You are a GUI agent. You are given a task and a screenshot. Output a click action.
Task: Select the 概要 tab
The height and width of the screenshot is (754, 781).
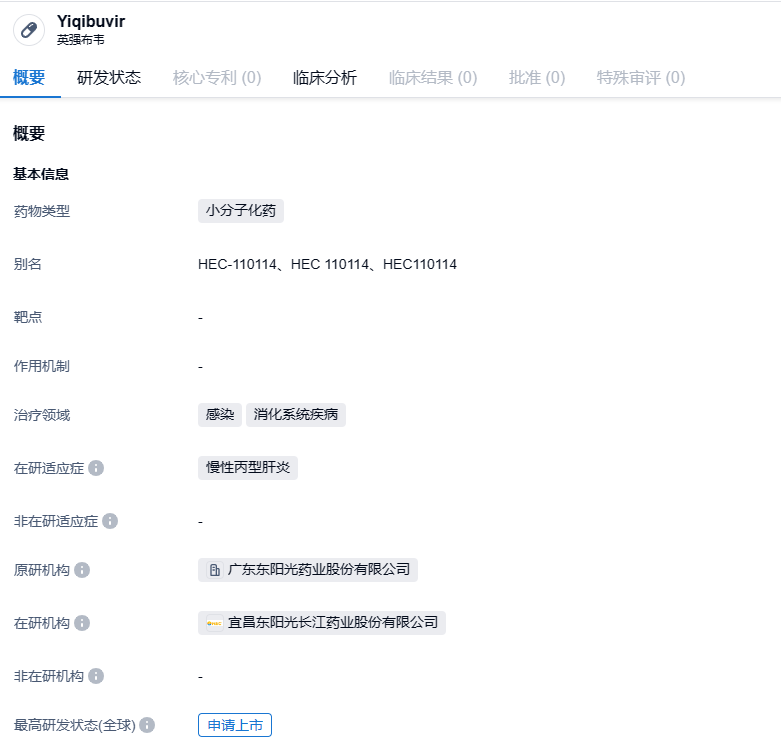29,78
